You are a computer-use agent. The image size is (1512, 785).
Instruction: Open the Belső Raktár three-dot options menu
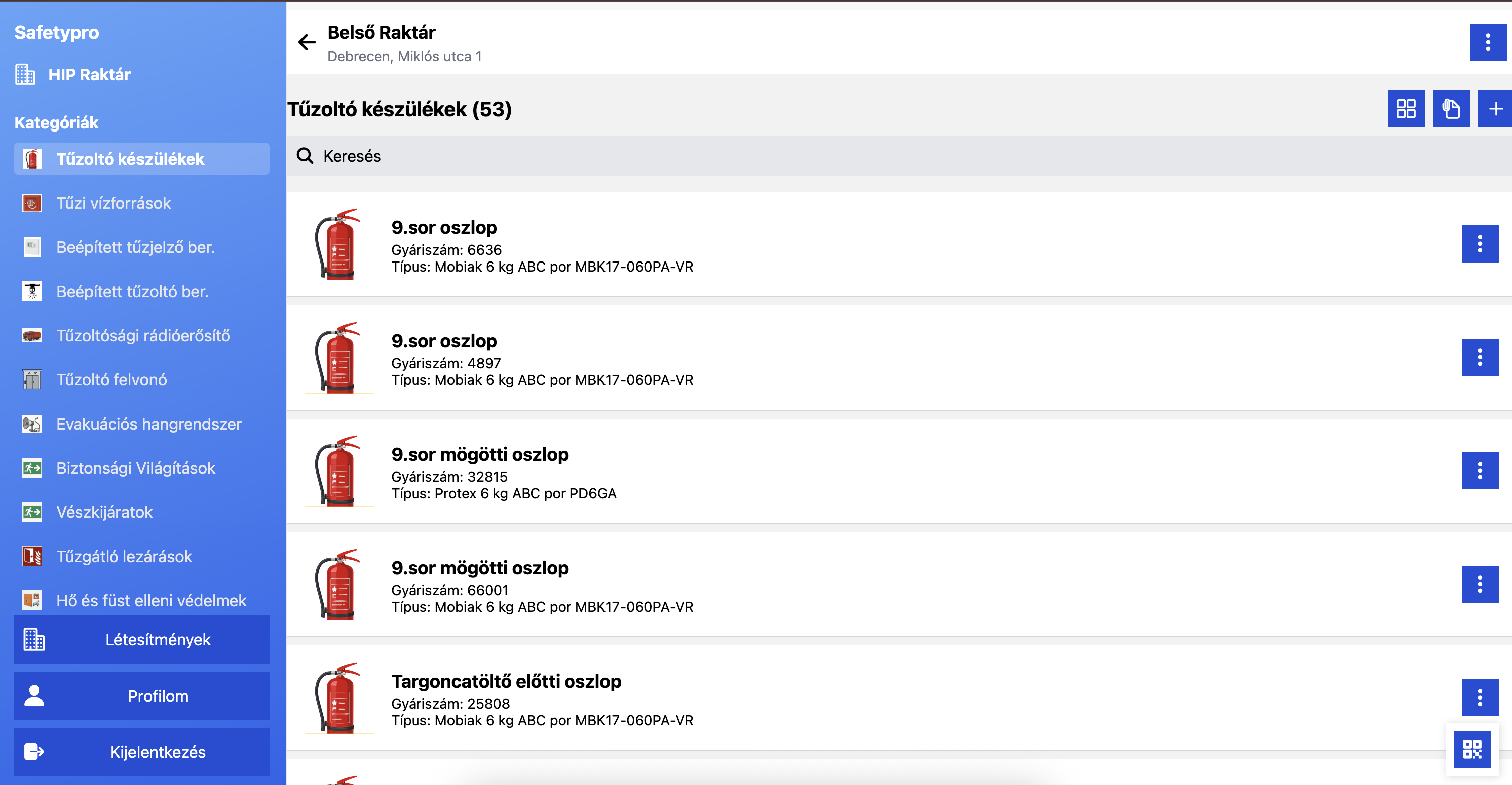pyautogui.click(x=1487, y=42)
